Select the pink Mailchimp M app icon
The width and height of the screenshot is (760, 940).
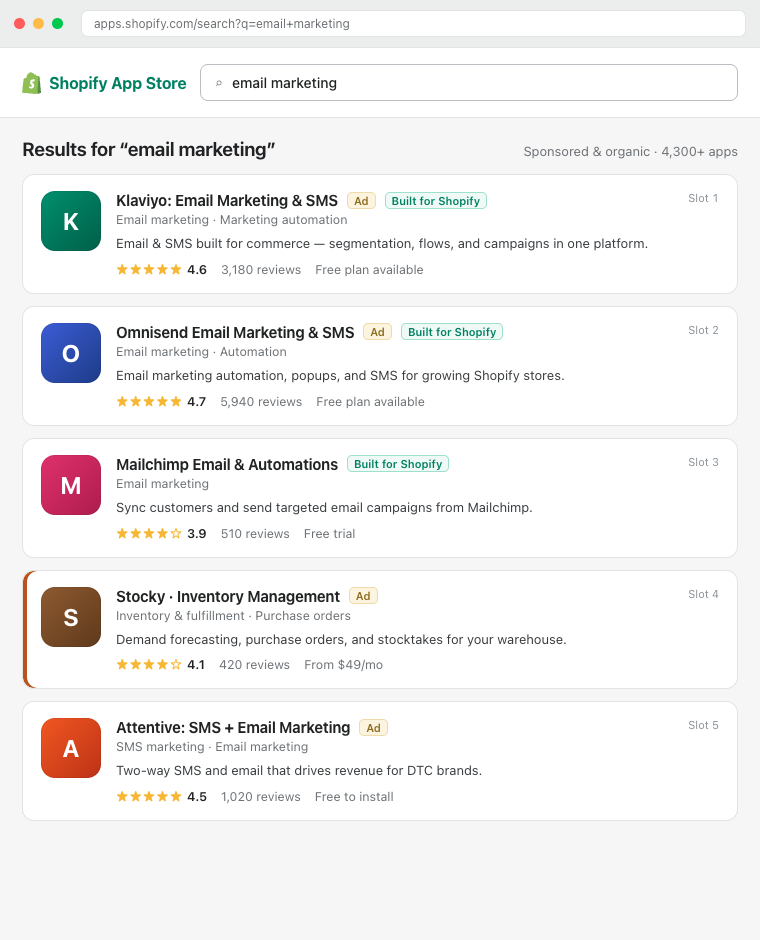pyautogui.click(x=71, y=485)
